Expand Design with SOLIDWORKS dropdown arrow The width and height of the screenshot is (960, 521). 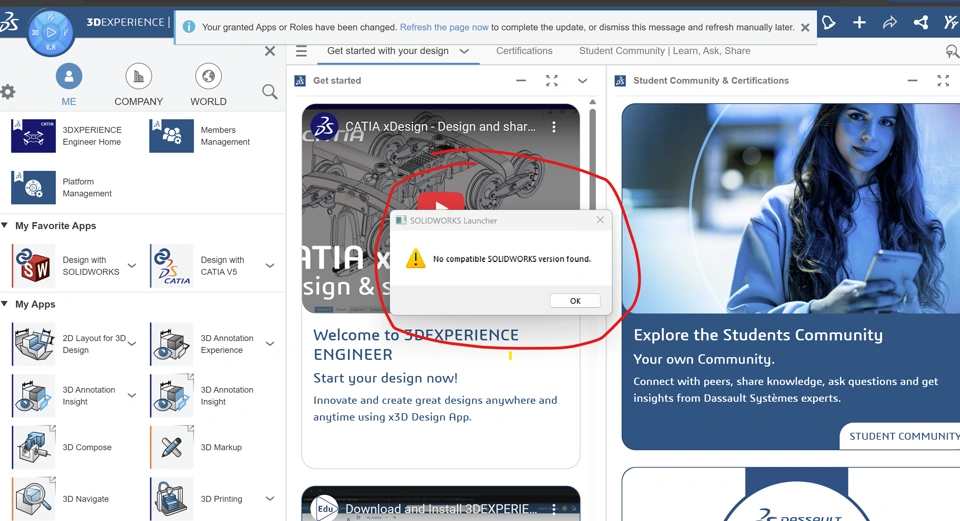(x=132, y=266)
